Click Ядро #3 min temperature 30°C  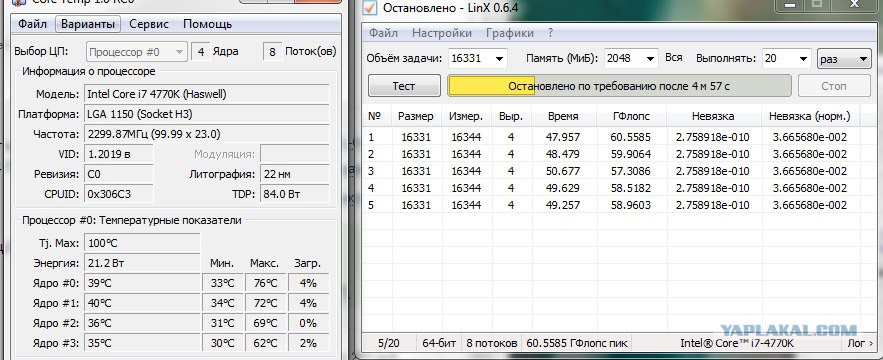pos(222,343)
